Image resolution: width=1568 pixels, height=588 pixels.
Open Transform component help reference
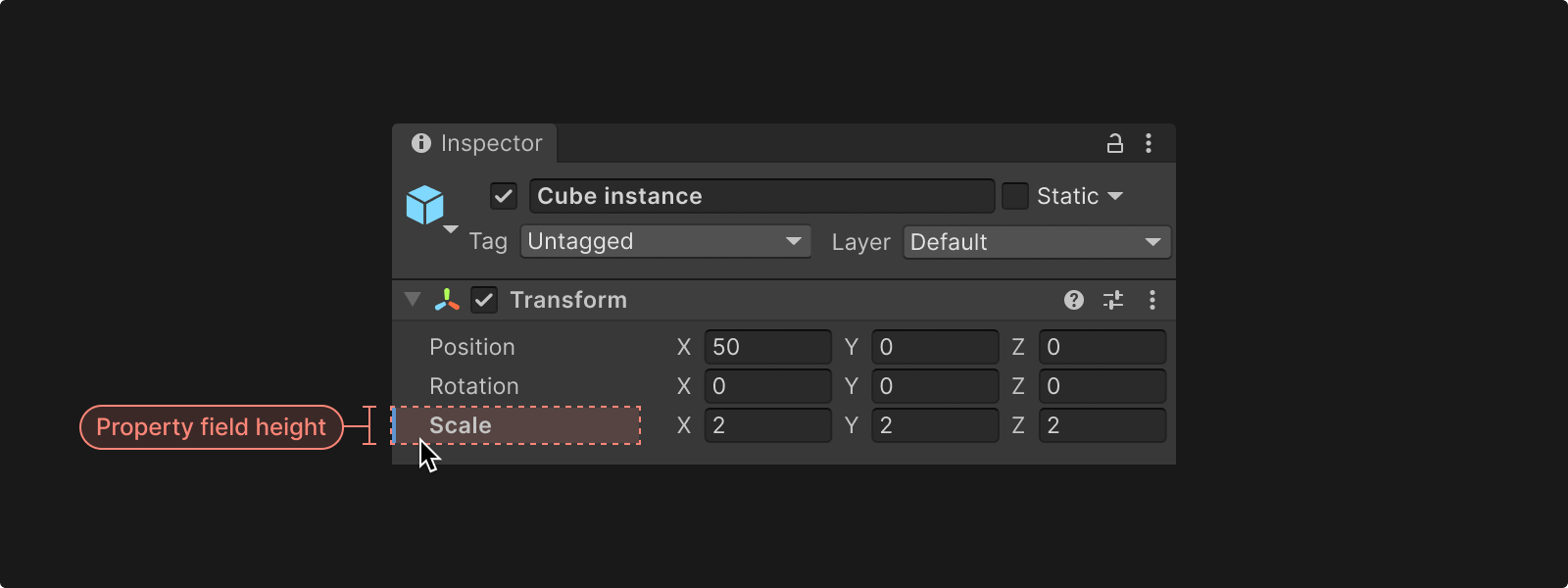[1074, 300]
